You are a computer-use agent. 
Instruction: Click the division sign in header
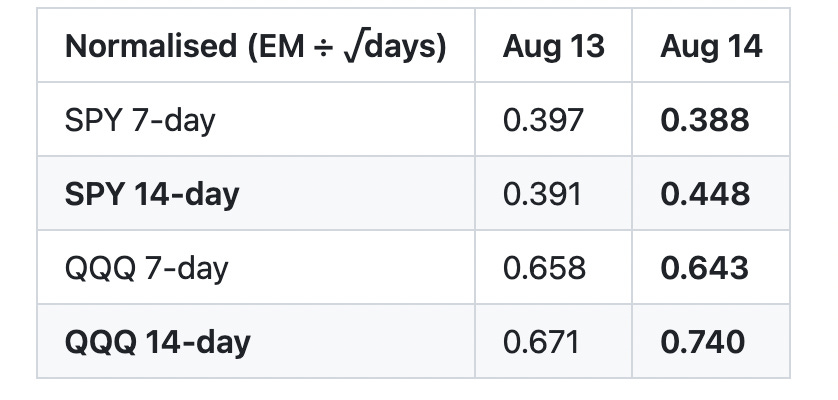324,47
